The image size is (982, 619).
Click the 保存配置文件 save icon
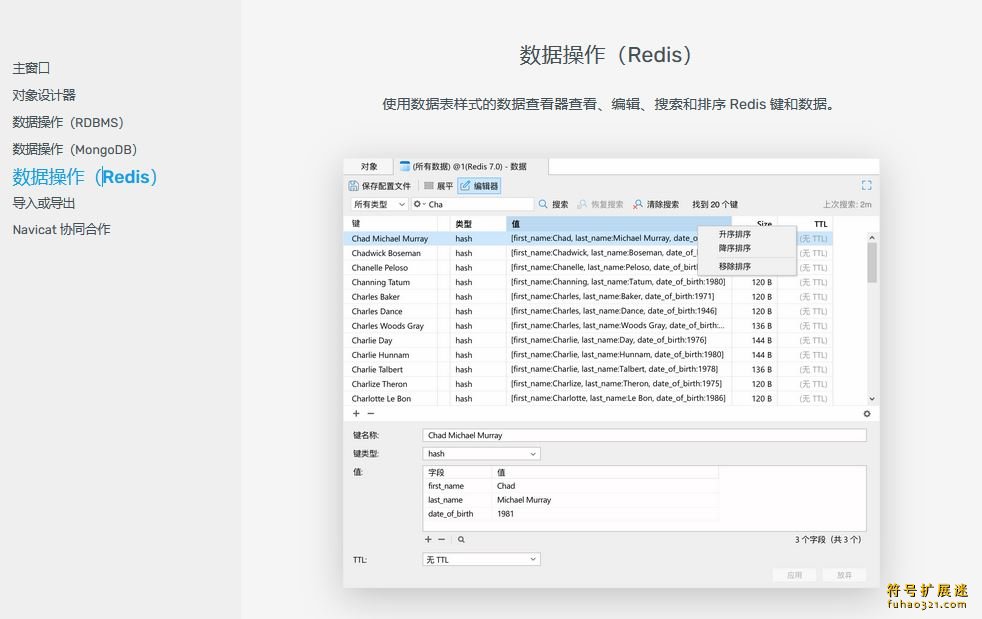353,186
